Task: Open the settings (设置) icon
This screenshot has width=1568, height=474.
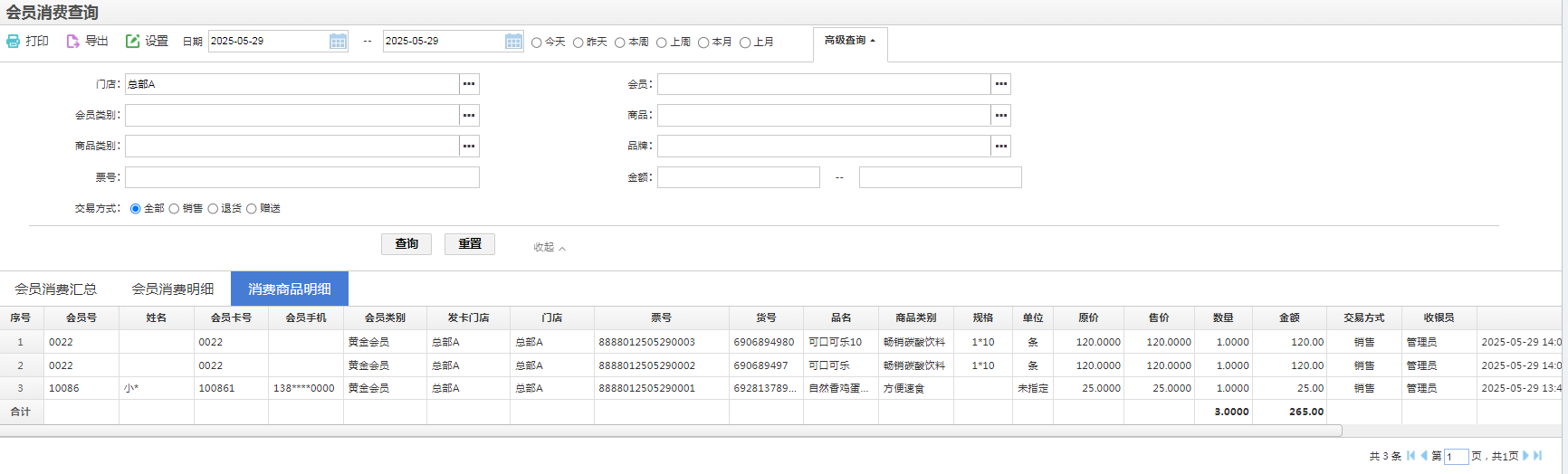Action: pos(132,42)
